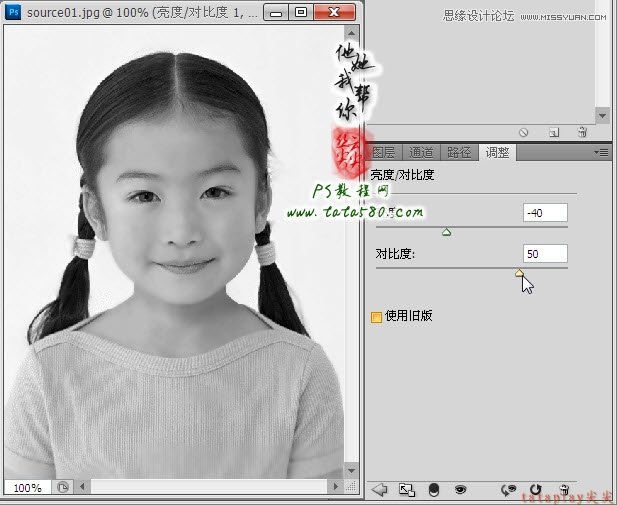Click the 亮度/对比度 panel title

coord(402,175)
